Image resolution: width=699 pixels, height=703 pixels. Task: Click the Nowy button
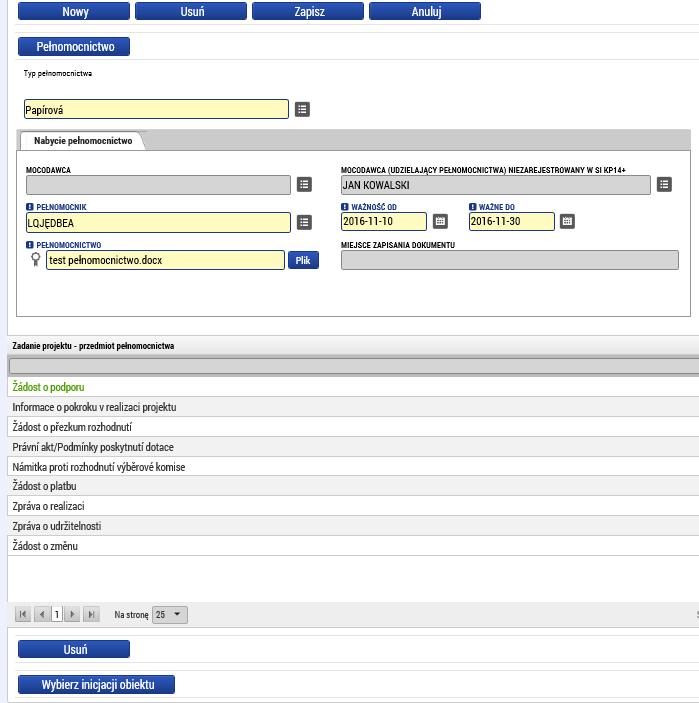click(x=74, y=11)
